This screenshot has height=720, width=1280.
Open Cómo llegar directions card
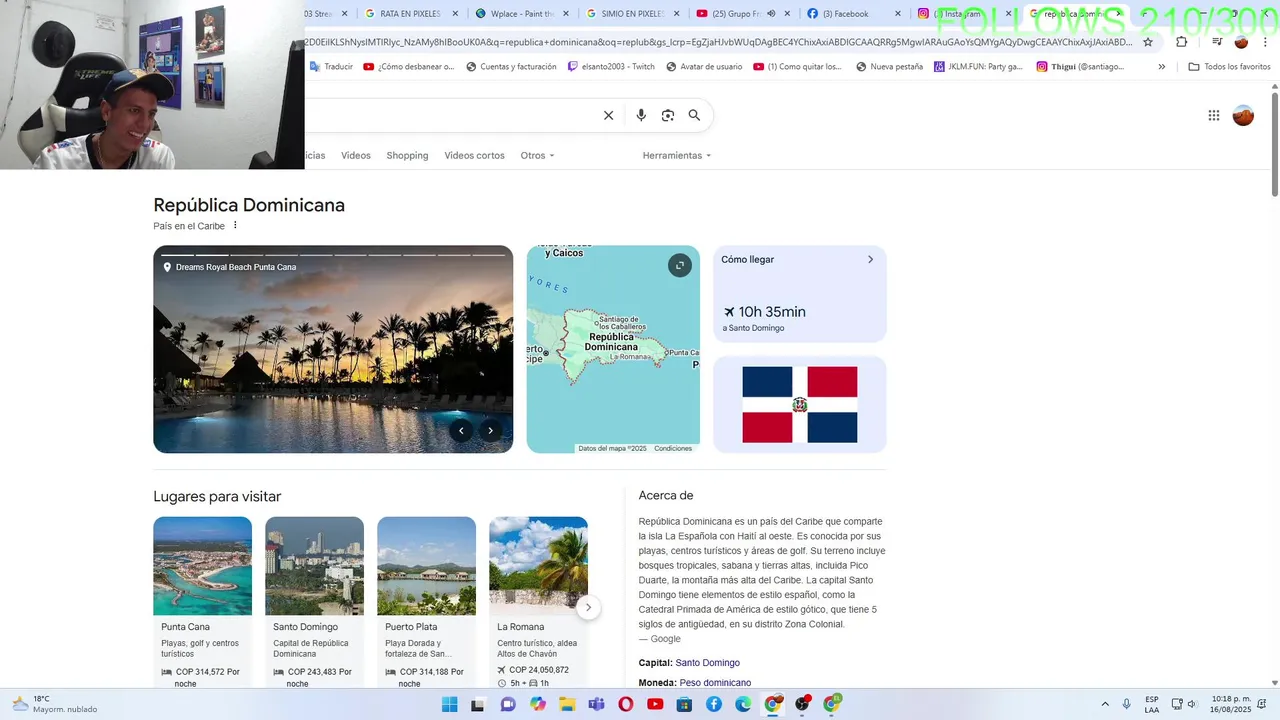[800, 294]
